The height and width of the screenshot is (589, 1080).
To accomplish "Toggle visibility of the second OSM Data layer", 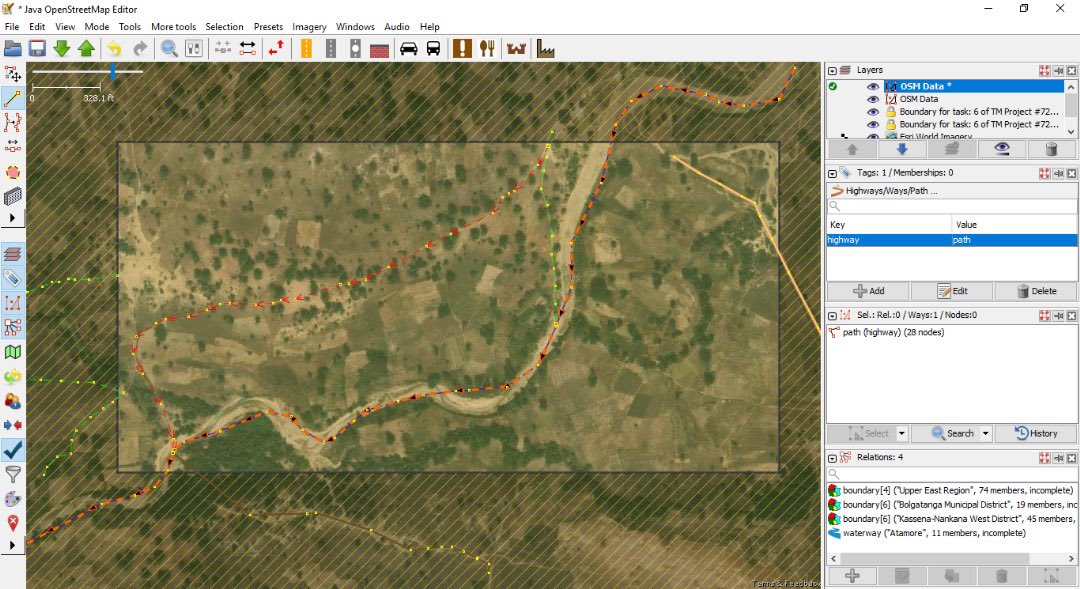I will click(x=873, y=99).
